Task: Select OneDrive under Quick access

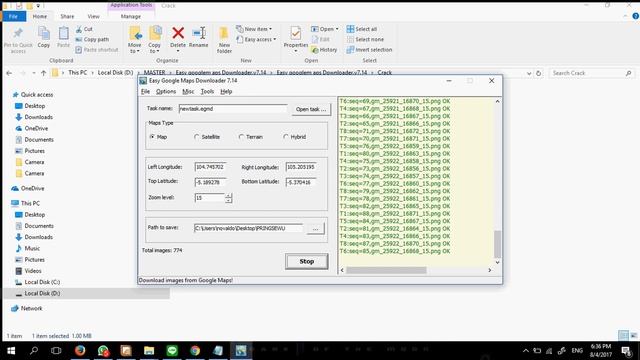Action: 36,128
